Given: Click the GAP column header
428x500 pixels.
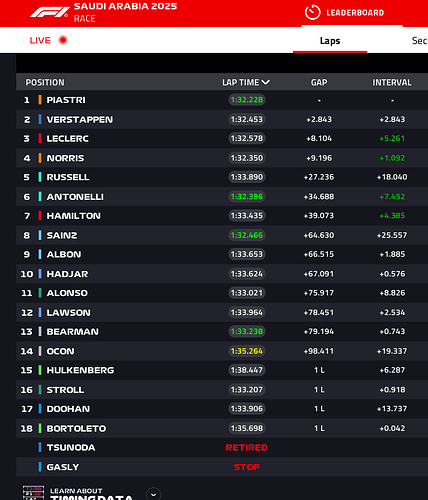Looking at the screenshot, I should coord(319,82).
